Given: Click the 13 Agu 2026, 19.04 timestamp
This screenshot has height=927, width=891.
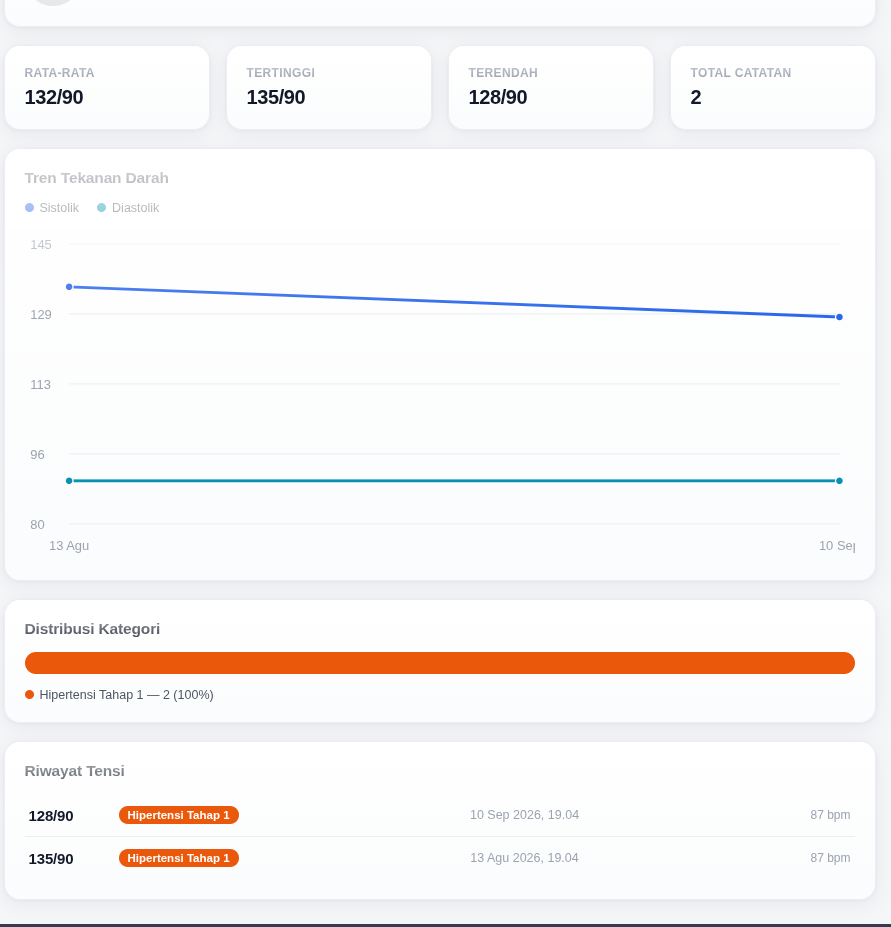Looking at the screenshot, I should point(524,858).
